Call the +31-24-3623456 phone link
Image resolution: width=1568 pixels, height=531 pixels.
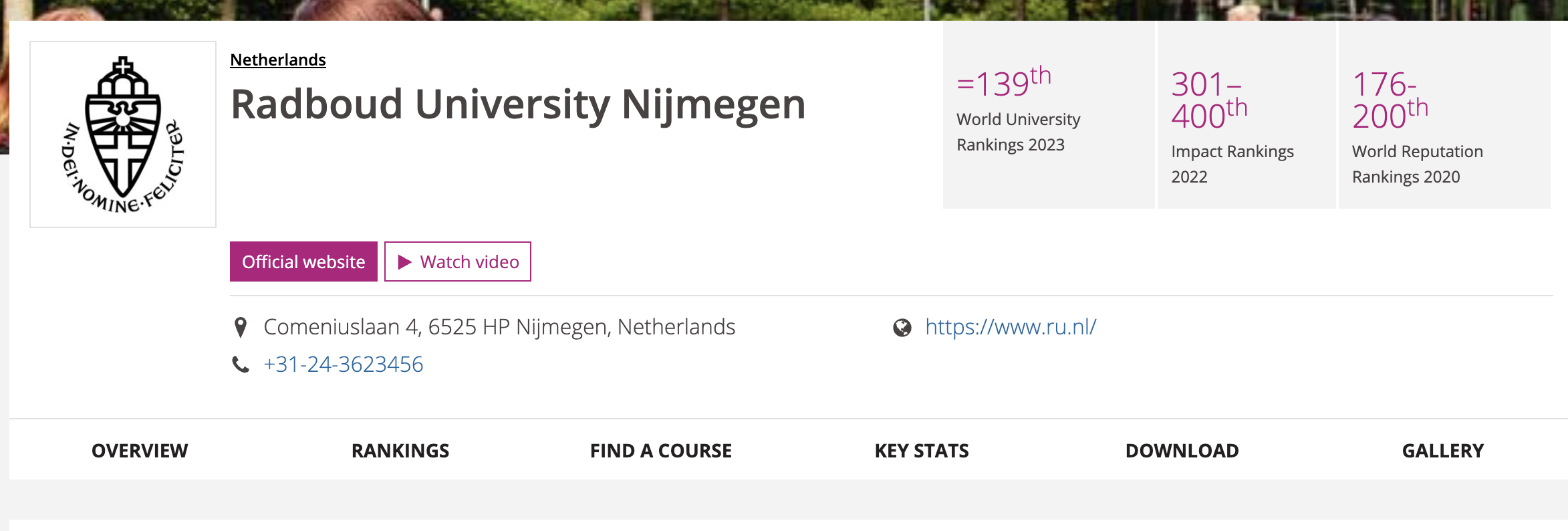point(344,364)
